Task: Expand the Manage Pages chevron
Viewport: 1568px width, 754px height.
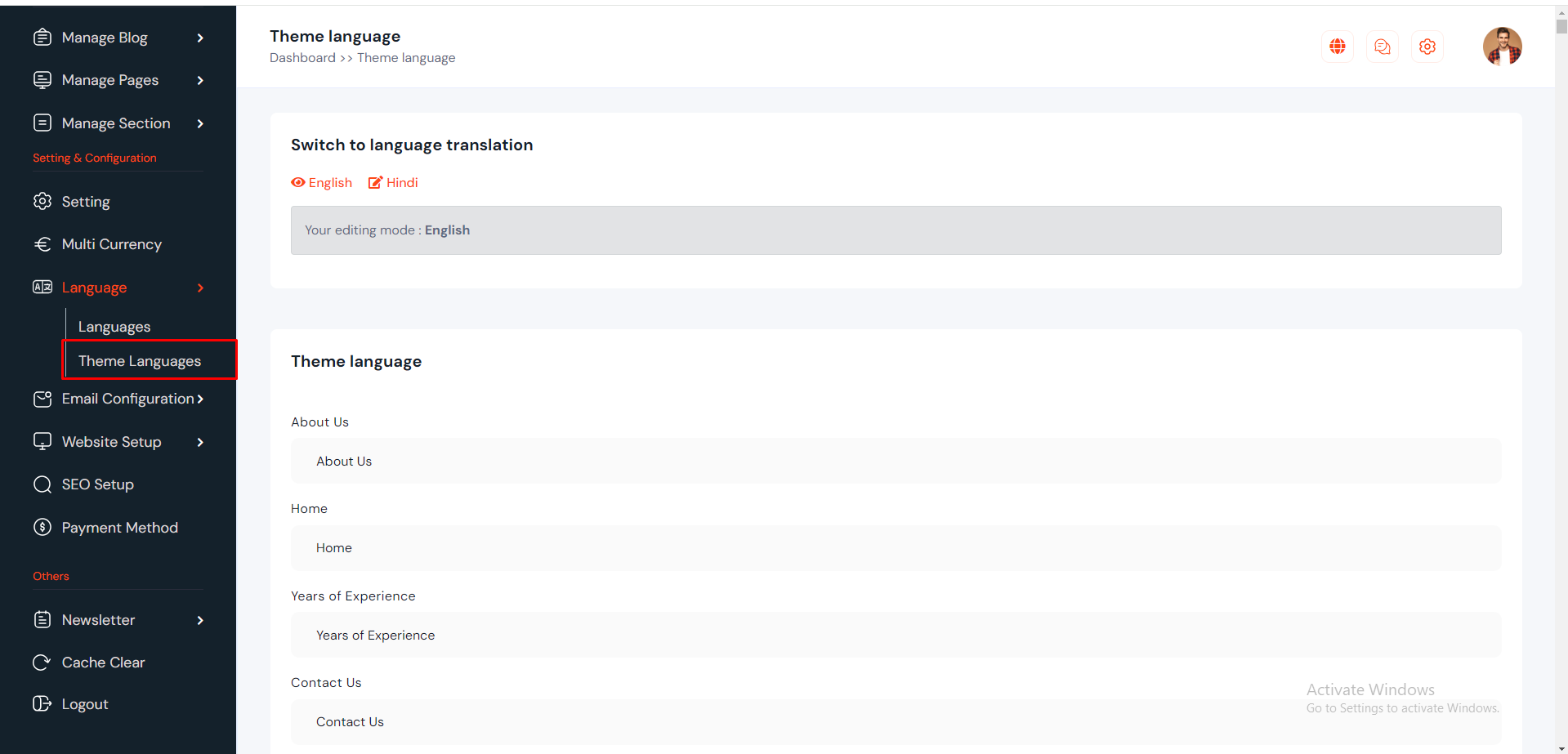Action: click(x=200, y=80)
